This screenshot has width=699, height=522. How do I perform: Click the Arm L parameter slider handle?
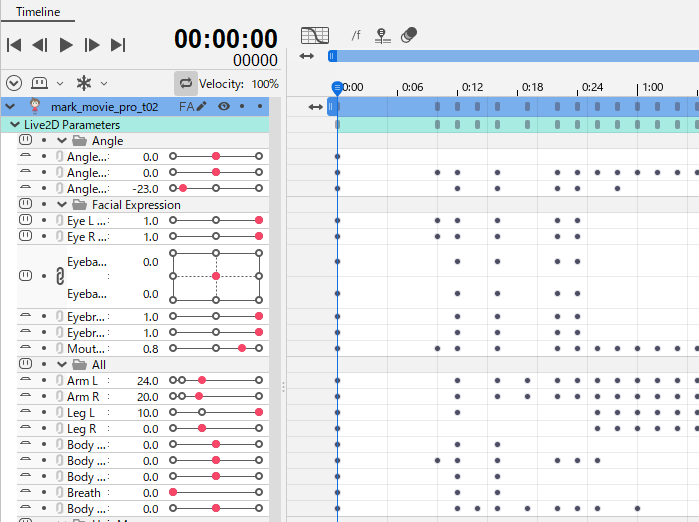pyautogui.click(x=202, y=380)
